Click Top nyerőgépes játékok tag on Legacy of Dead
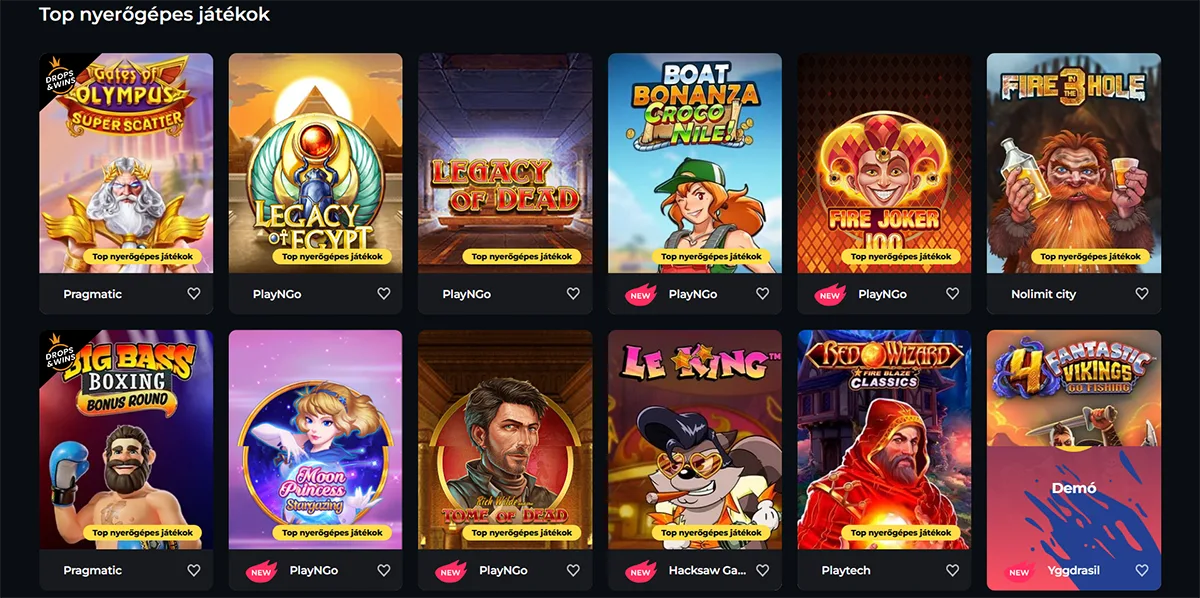 [505, 257]
